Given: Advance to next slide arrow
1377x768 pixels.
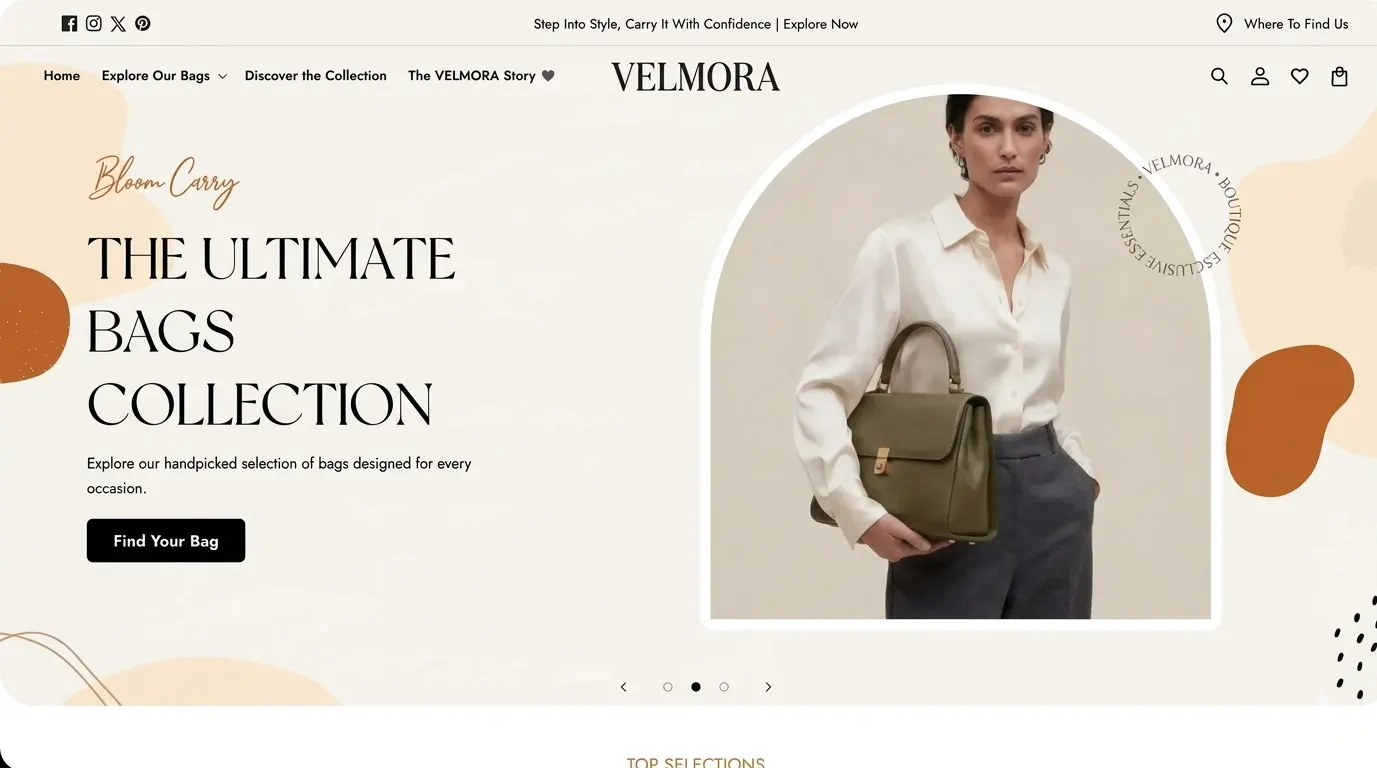Looking at the screenshot, I should click(768, 687).
